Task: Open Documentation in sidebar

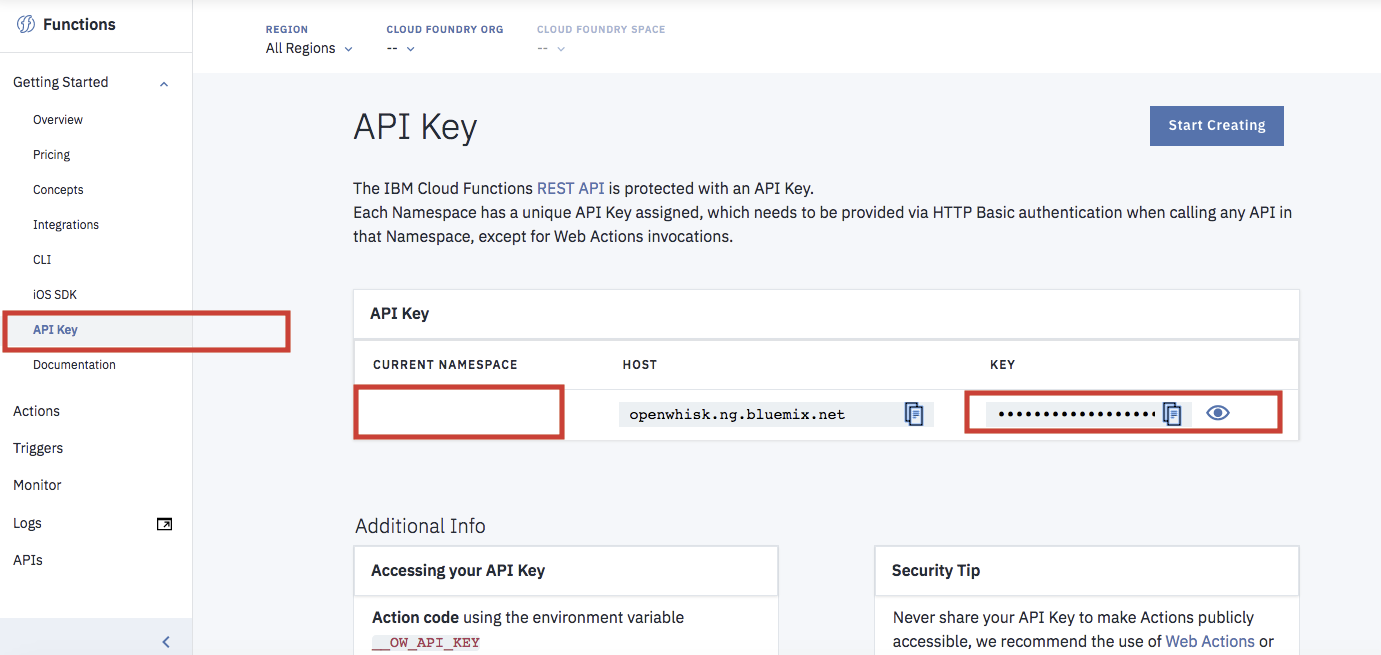Action: (74, 365)
